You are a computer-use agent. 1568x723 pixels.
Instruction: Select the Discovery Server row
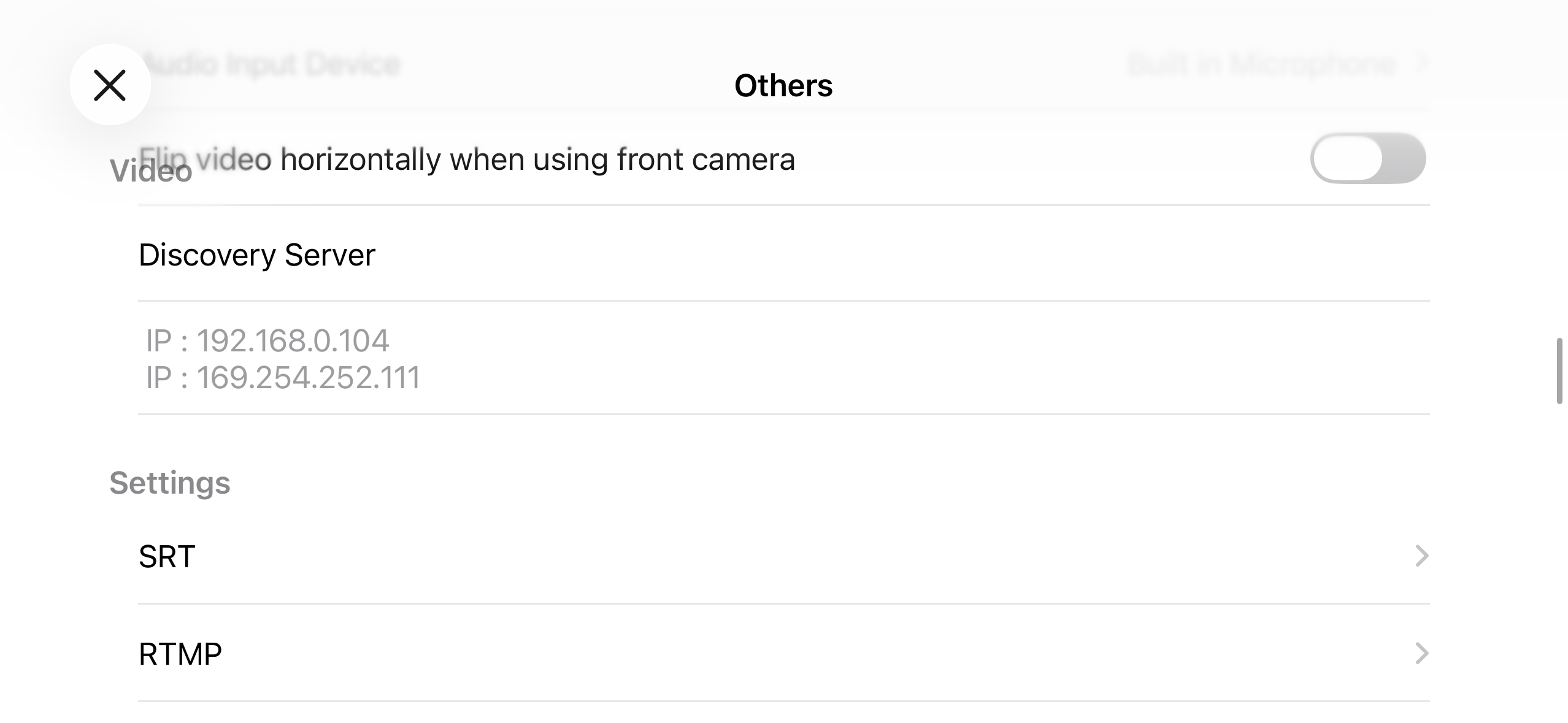tap(783, 254)
